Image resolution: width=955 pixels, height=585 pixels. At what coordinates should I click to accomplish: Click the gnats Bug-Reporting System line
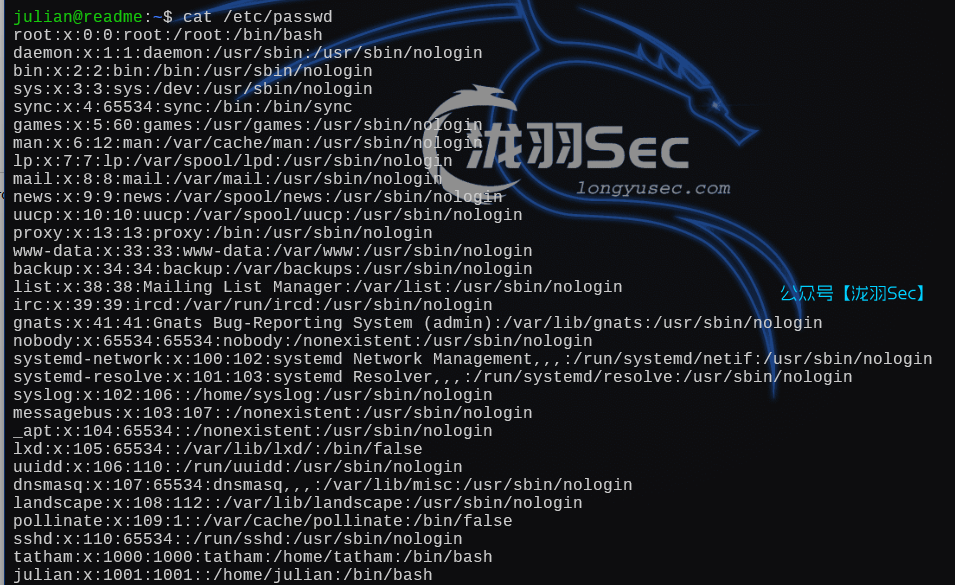418,323
